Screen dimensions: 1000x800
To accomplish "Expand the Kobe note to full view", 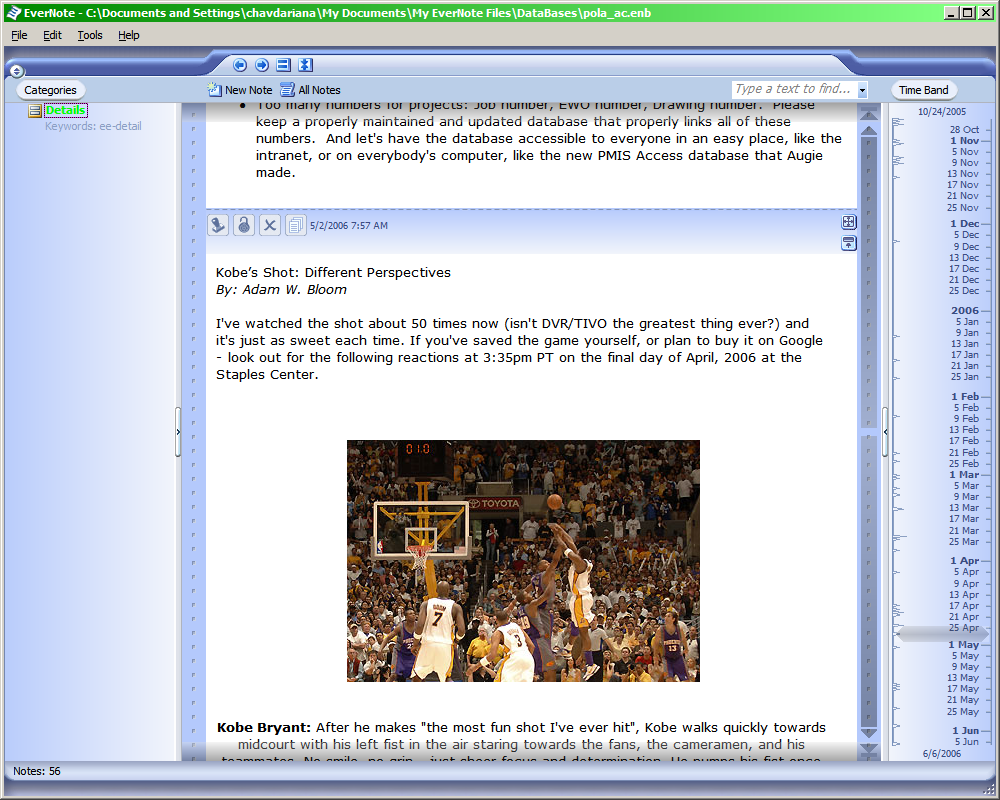I will click(x=849, y=222).
